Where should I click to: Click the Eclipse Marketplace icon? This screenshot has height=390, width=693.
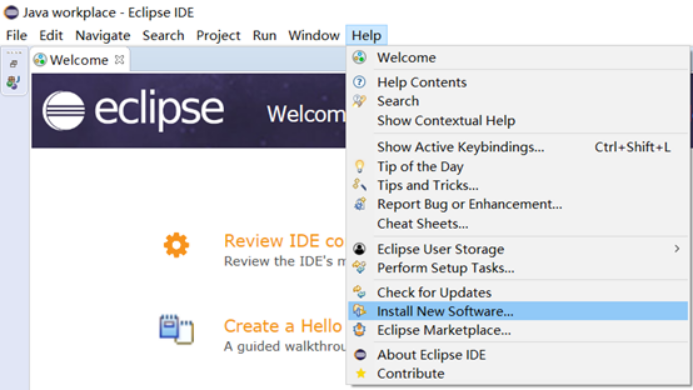[359, 330]
